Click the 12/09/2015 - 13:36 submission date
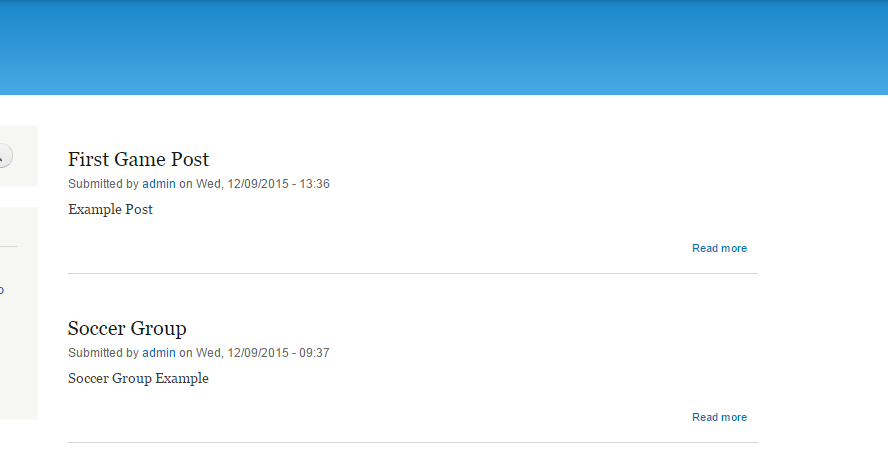Screen dimensions: 888x457 pos(263,184)
